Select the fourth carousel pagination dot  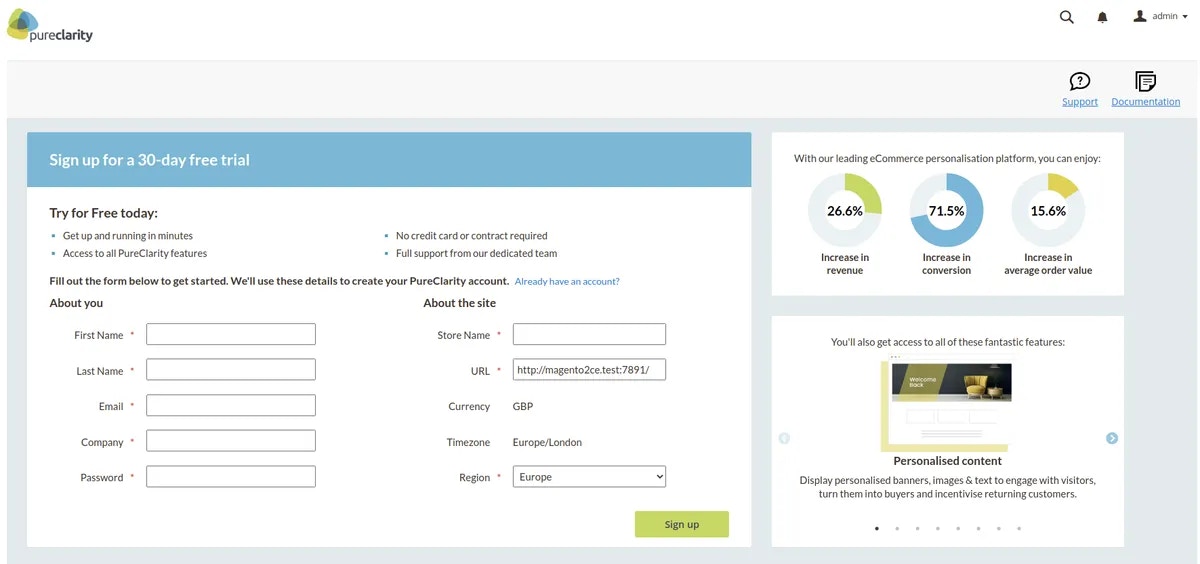pos(937,528)
